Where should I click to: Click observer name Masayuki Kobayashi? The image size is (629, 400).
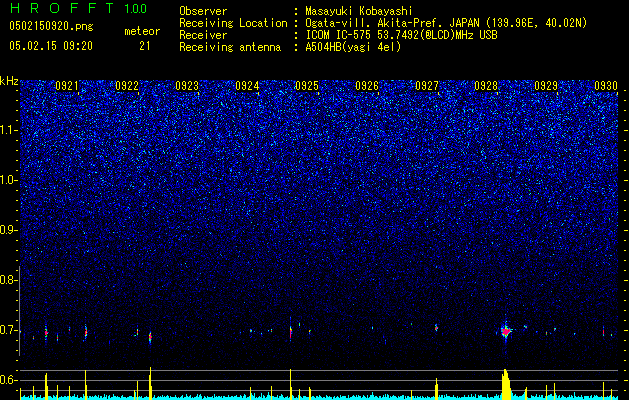click(x=359, y=11)
